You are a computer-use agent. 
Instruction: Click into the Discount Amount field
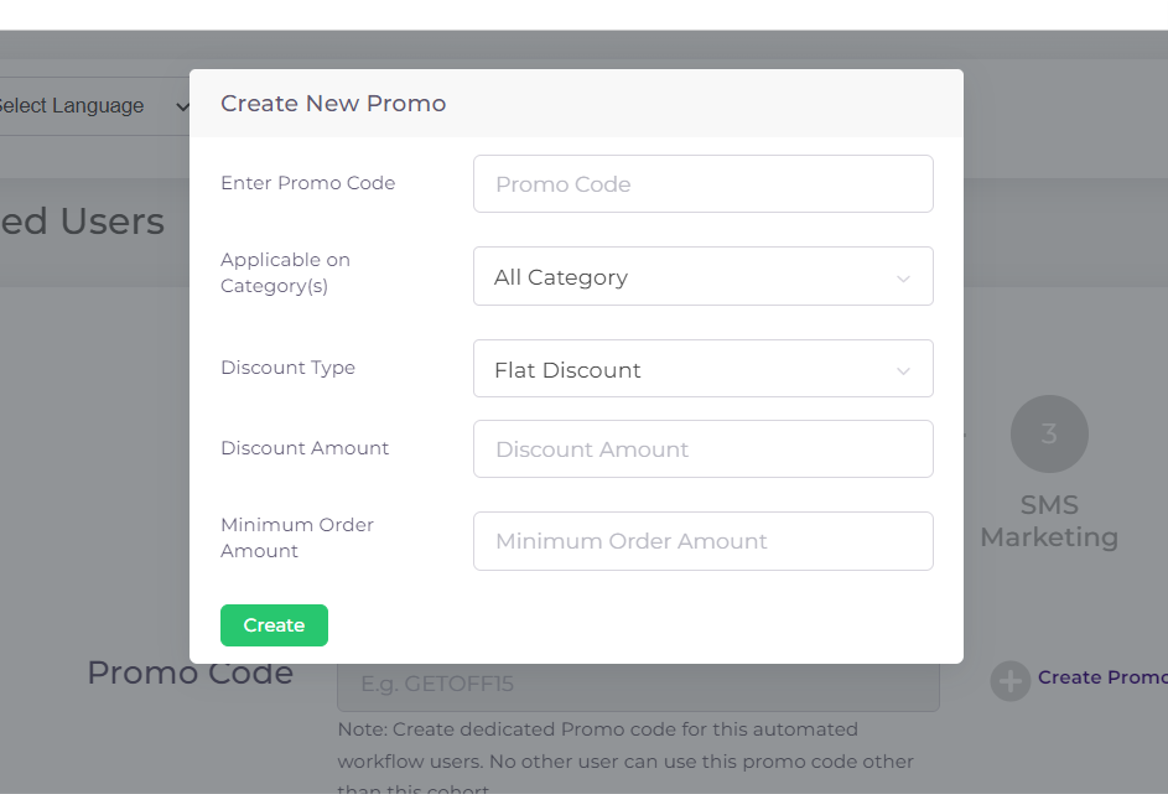pos(702,449)
